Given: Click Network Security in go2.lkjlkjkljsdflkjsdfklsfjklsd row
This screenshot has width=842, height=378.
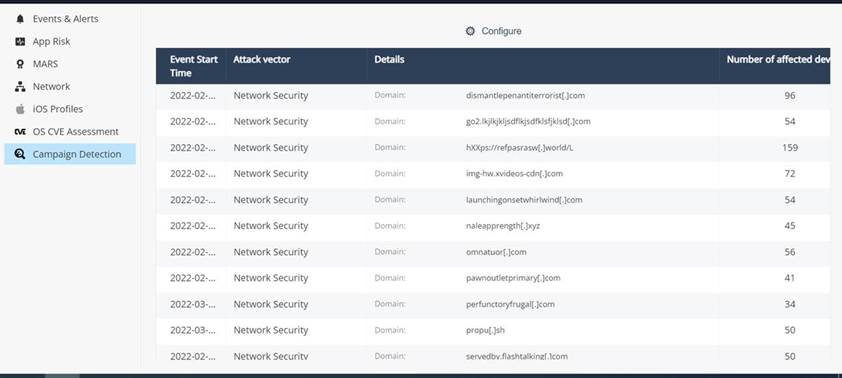Looking at the screenshot, I should click(x=271, y=121).
